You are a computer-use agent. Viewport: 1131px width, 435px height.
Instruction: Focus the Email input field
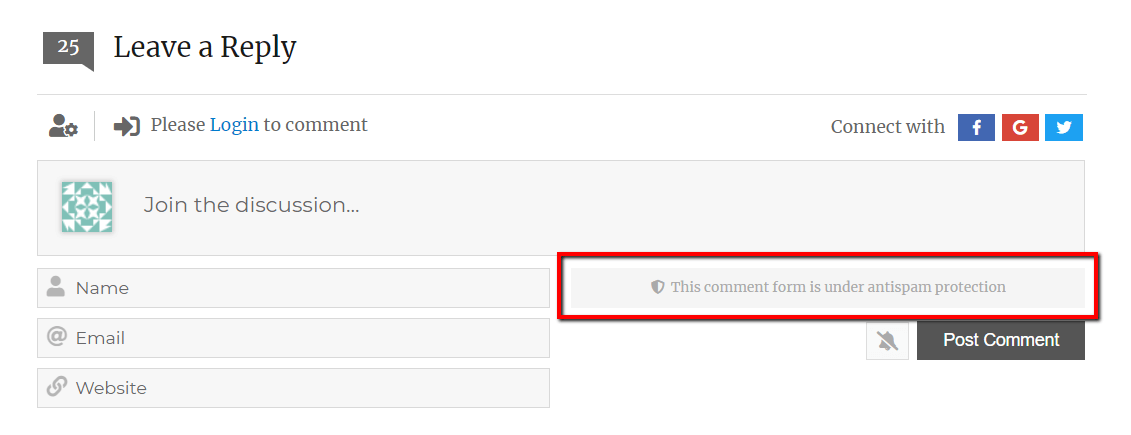[300, 338]
